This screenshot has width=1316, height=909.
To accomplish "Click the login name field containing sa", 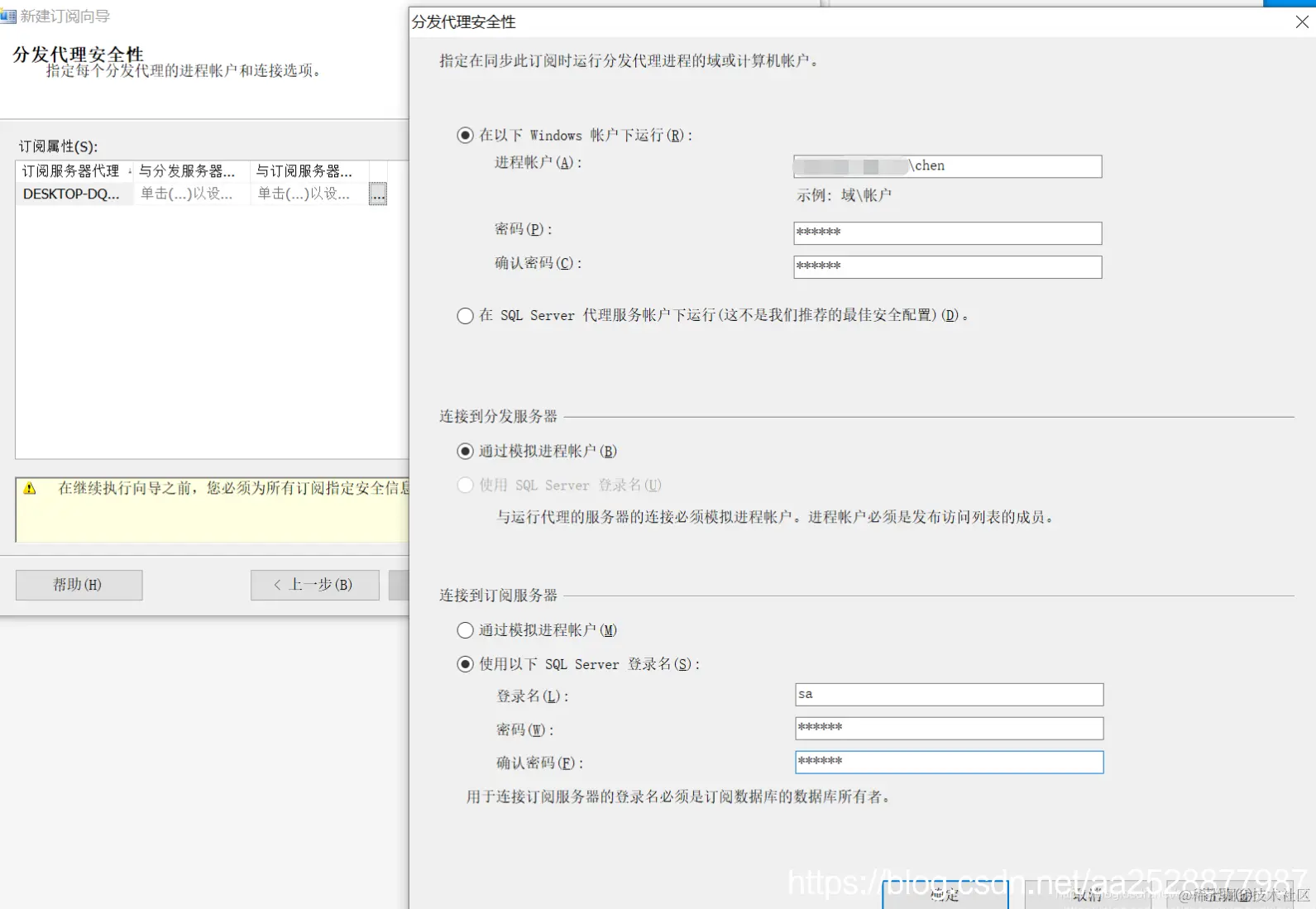I will 949,695.
